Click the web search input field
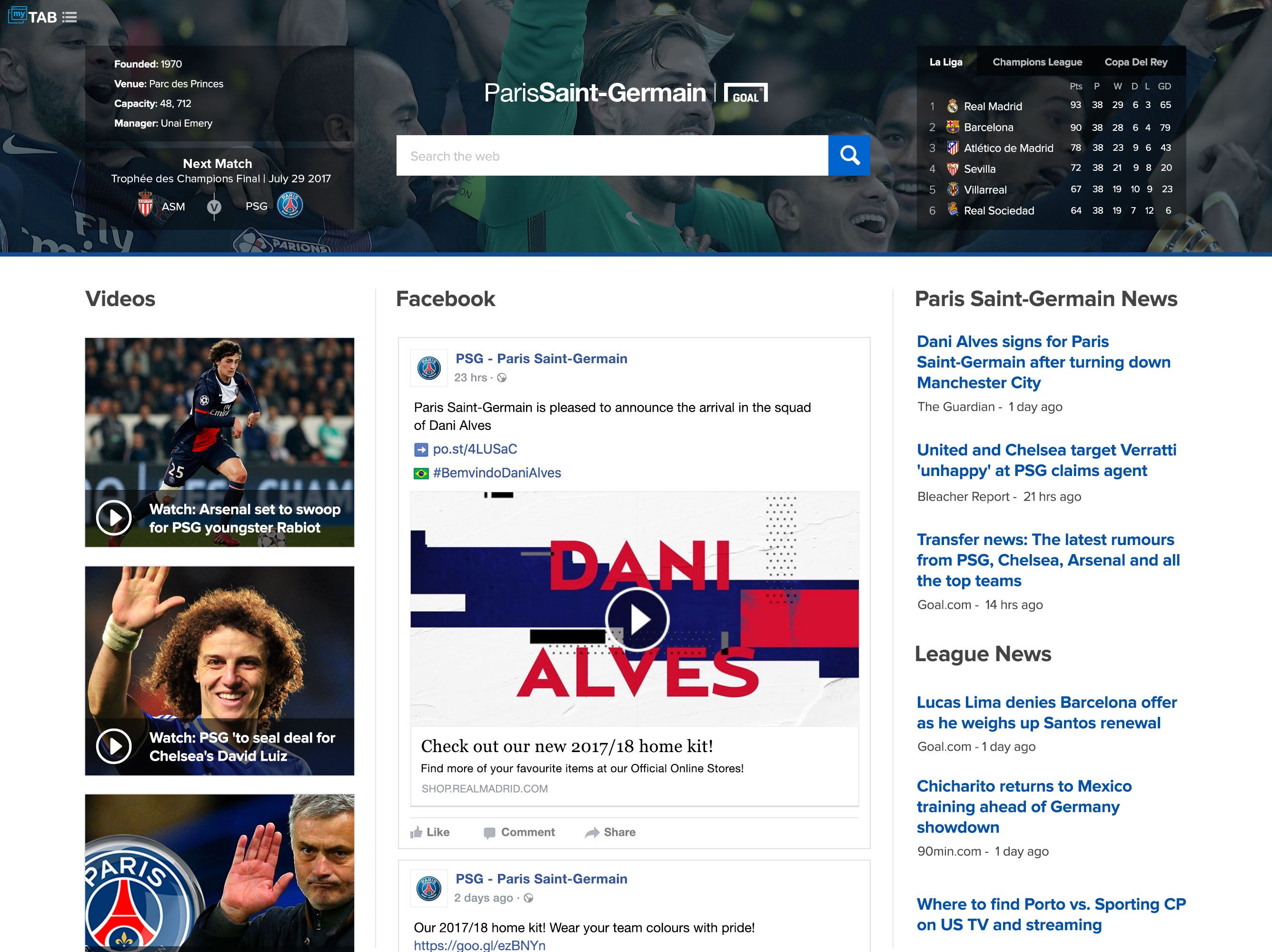This screenshot has height=952, width=1272. pyautogui.click(x=609, y=155)
